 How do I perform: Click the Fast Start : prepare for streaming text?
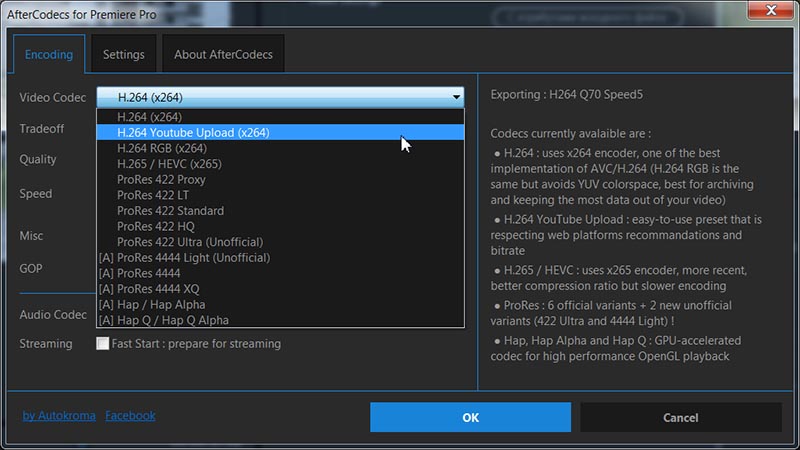196,344
